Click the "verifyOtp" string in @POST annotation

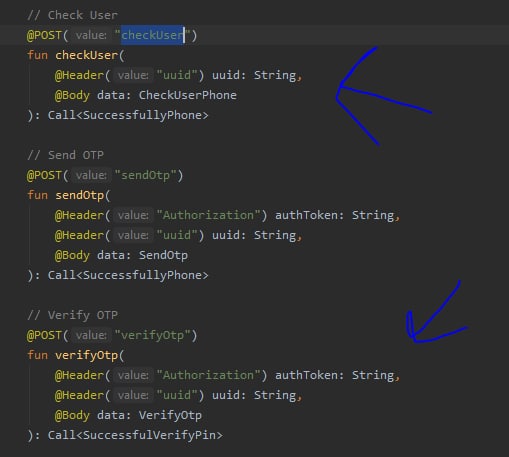[x=152, y=335]
